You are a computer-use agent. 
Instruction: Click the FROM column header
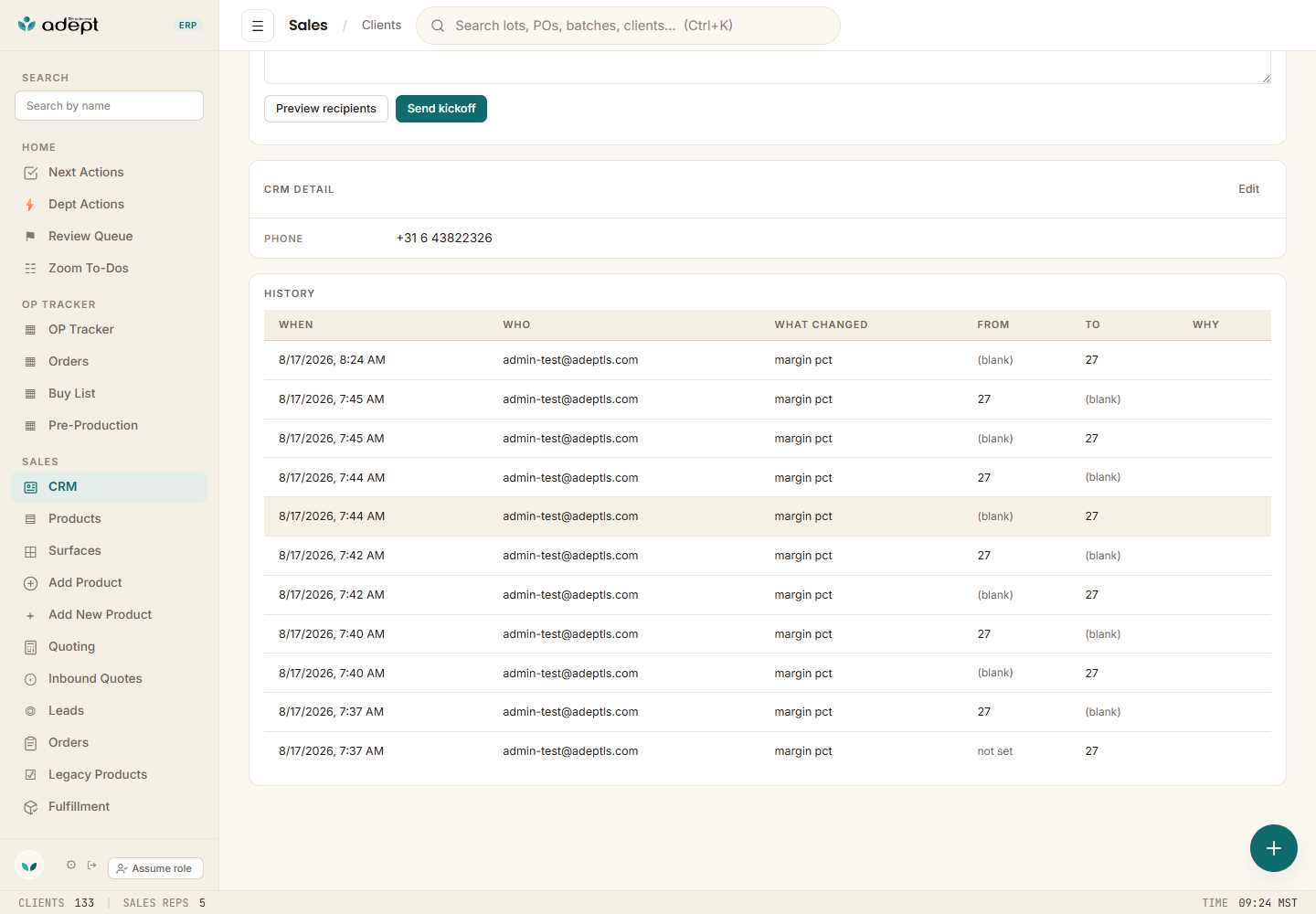coord(993,324)
